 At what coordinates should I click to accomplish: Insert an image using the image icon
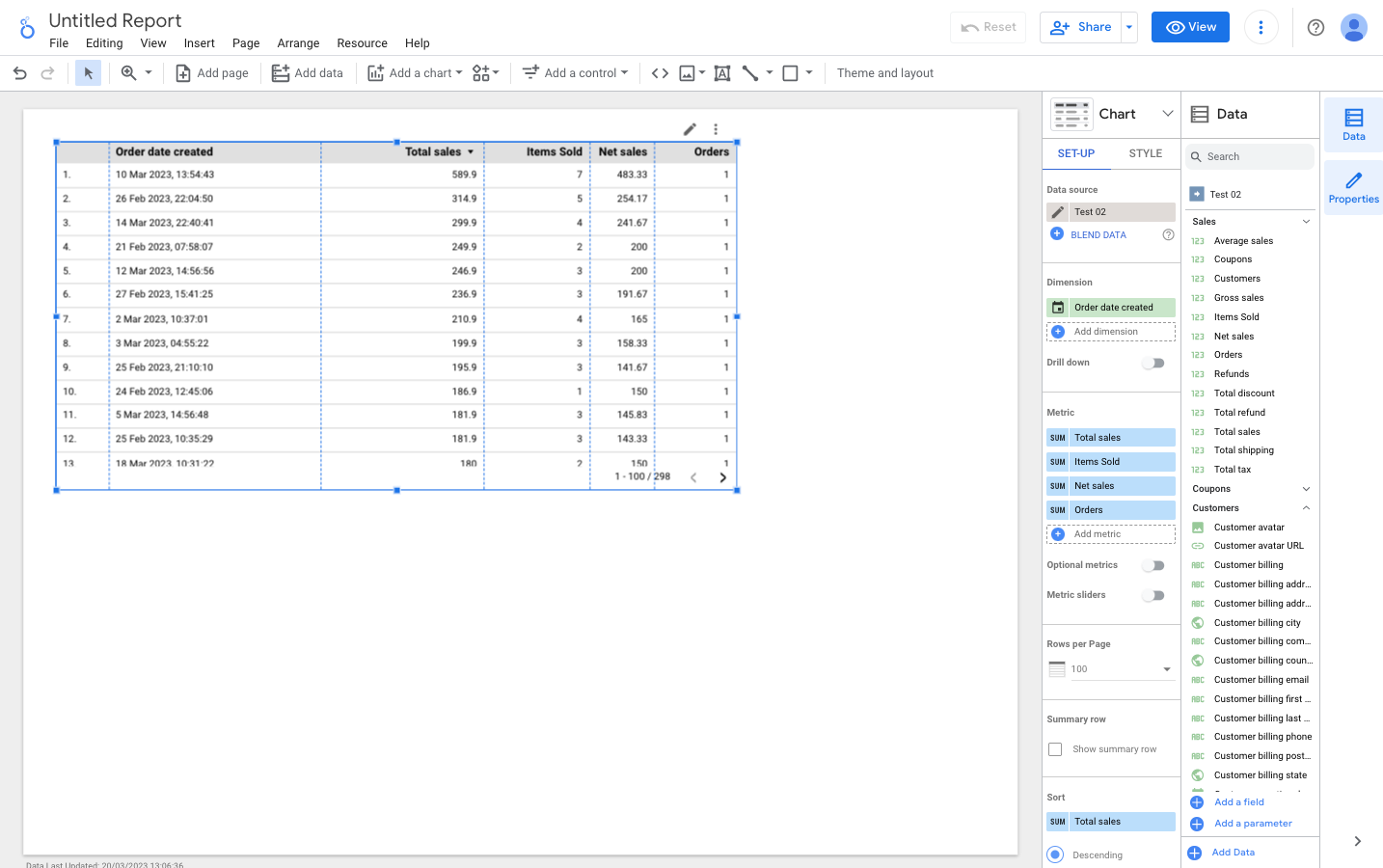[687, 73]
